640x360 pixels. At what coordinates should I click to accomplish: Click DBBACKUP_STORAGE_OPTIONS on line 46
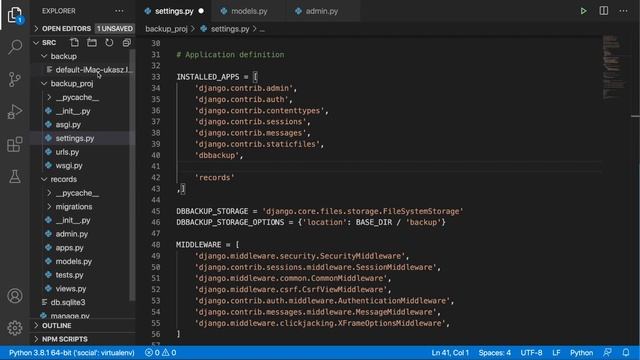pyautogui.click(x=230, y=222)
